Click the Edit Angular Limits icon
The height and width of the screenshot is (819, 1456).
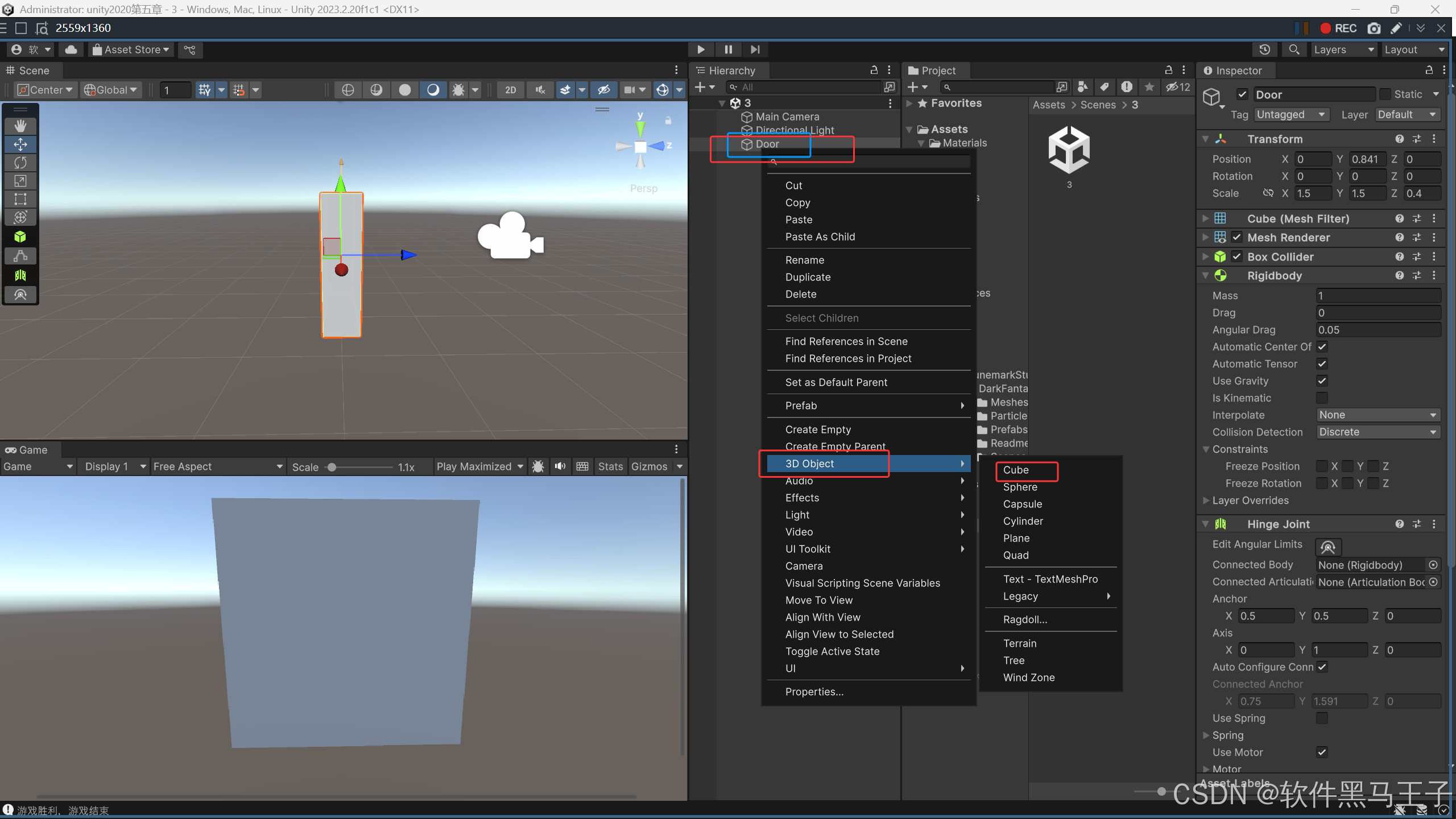(x=1327, y=547)
